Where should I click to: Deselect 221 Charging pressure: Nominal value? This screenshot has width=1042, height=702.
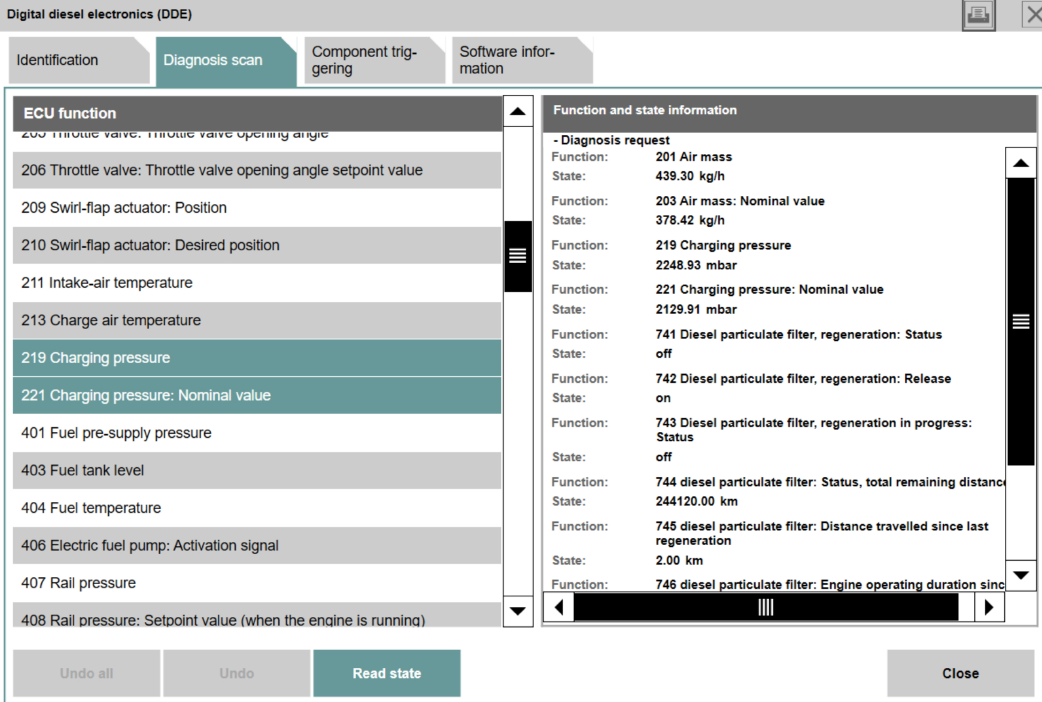[257, 395]
